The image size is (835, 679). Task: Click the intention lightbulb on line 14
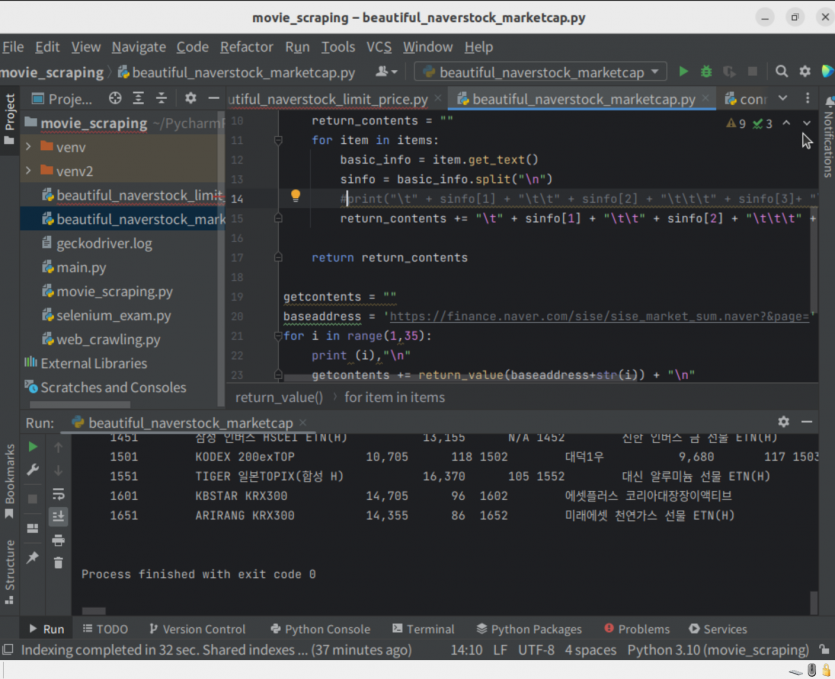(296, 196)
